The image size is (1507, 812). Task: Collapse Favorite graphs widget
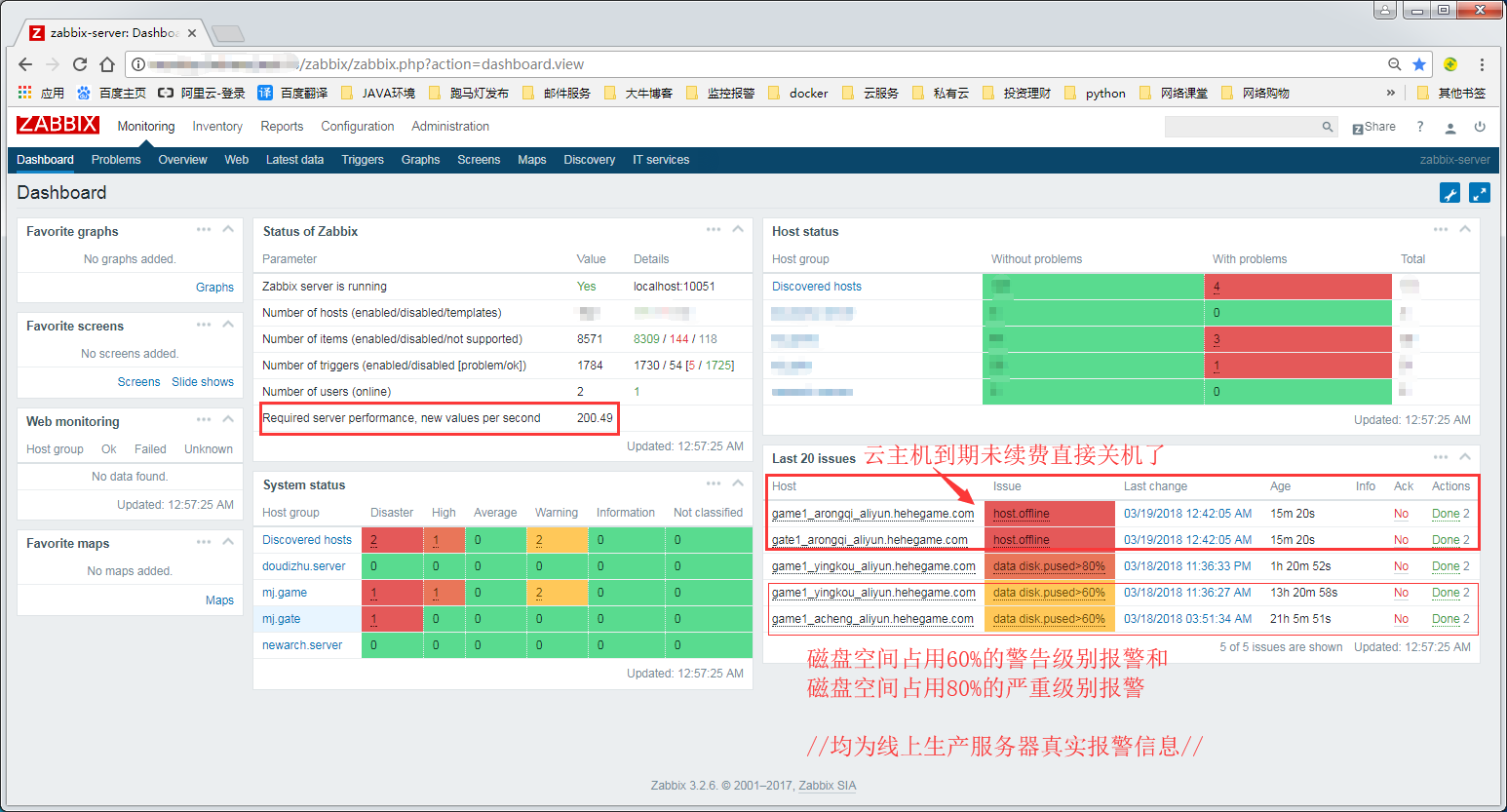coord(228,230)
